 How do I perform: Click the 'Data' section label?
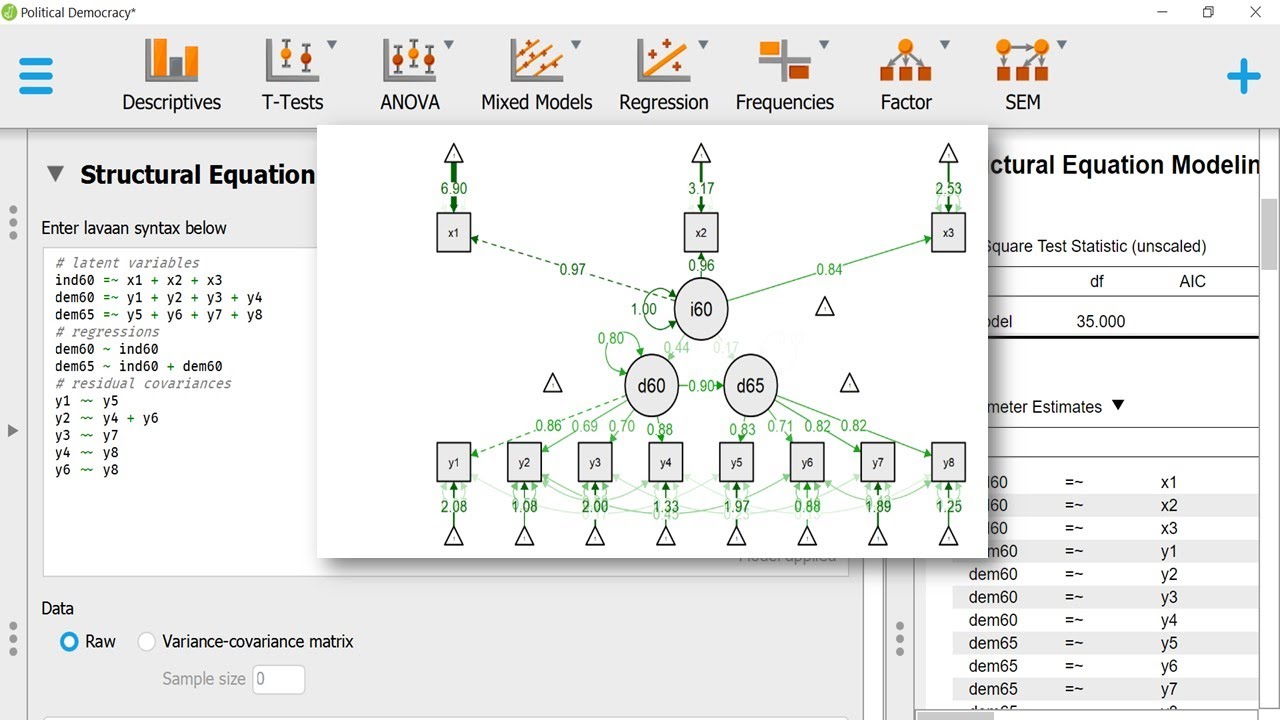57,608
